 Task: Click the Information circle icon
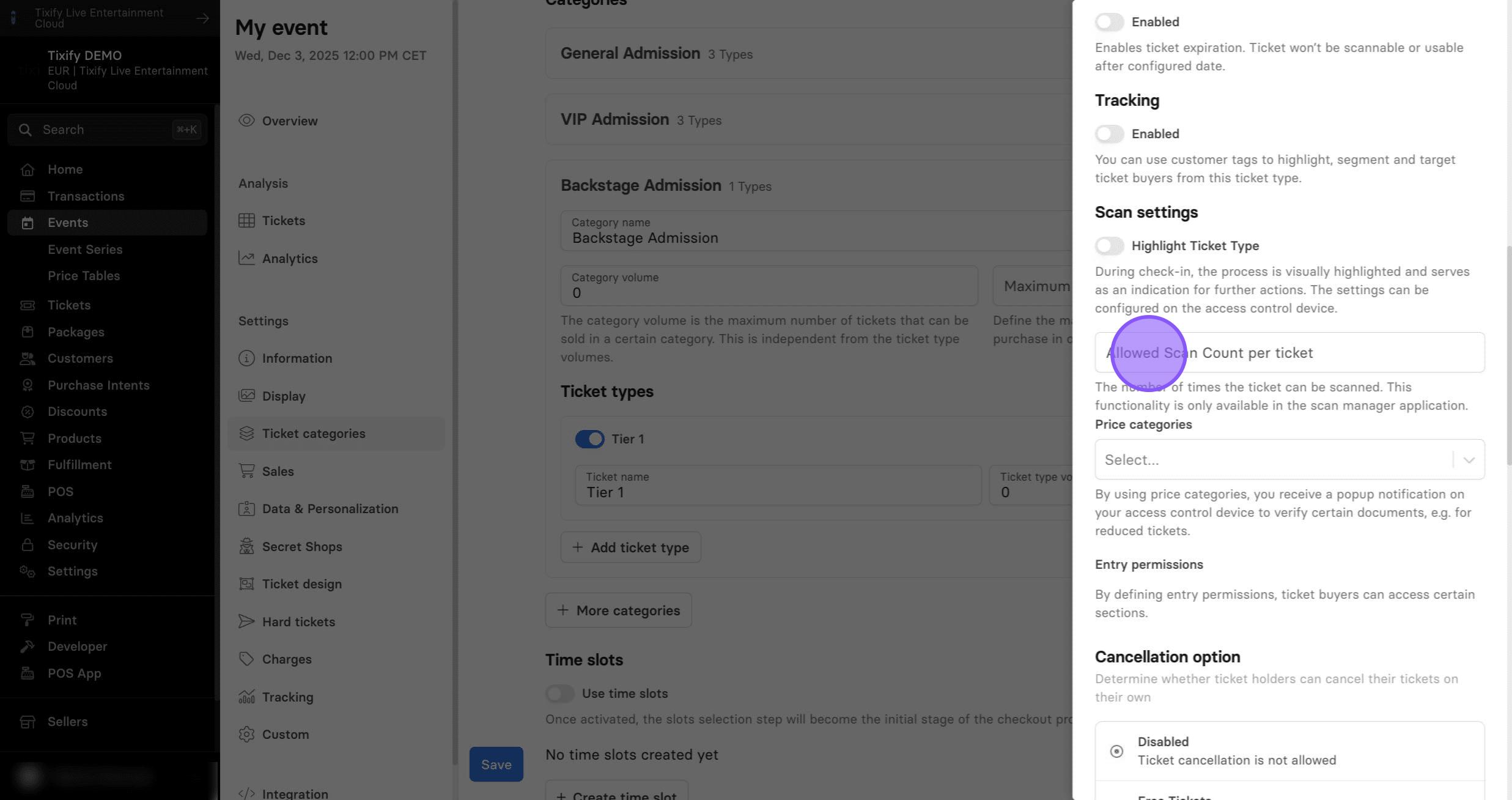tap(246, 358)
